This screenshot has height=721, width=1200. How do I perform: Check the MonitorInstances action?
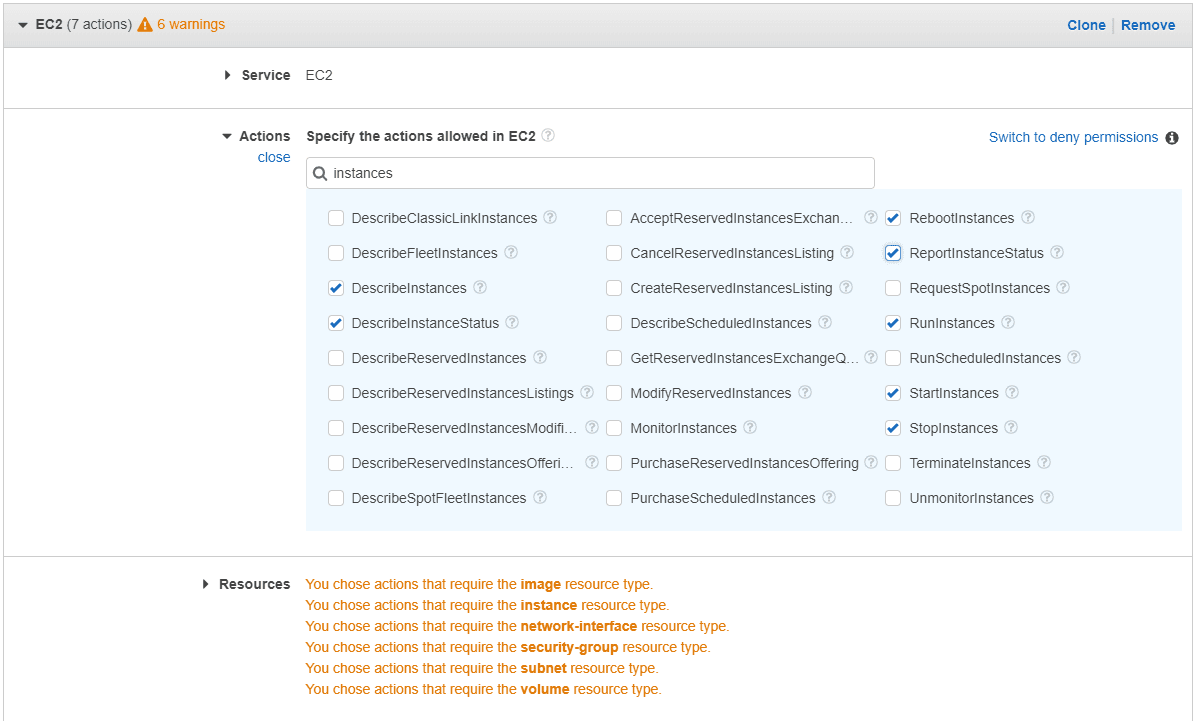click(613, 427)
